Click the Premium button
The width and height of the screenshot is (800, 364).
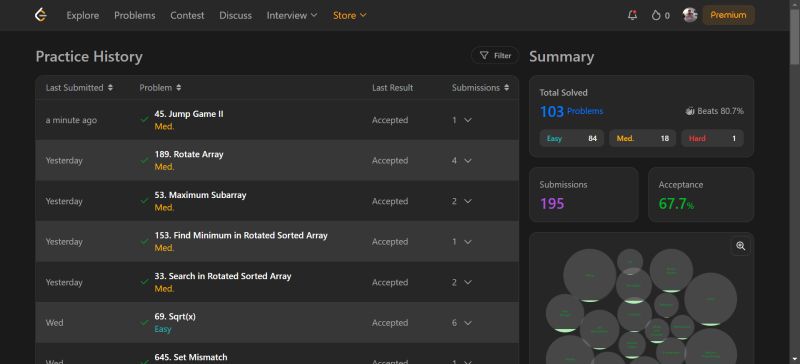click(728, 15)
